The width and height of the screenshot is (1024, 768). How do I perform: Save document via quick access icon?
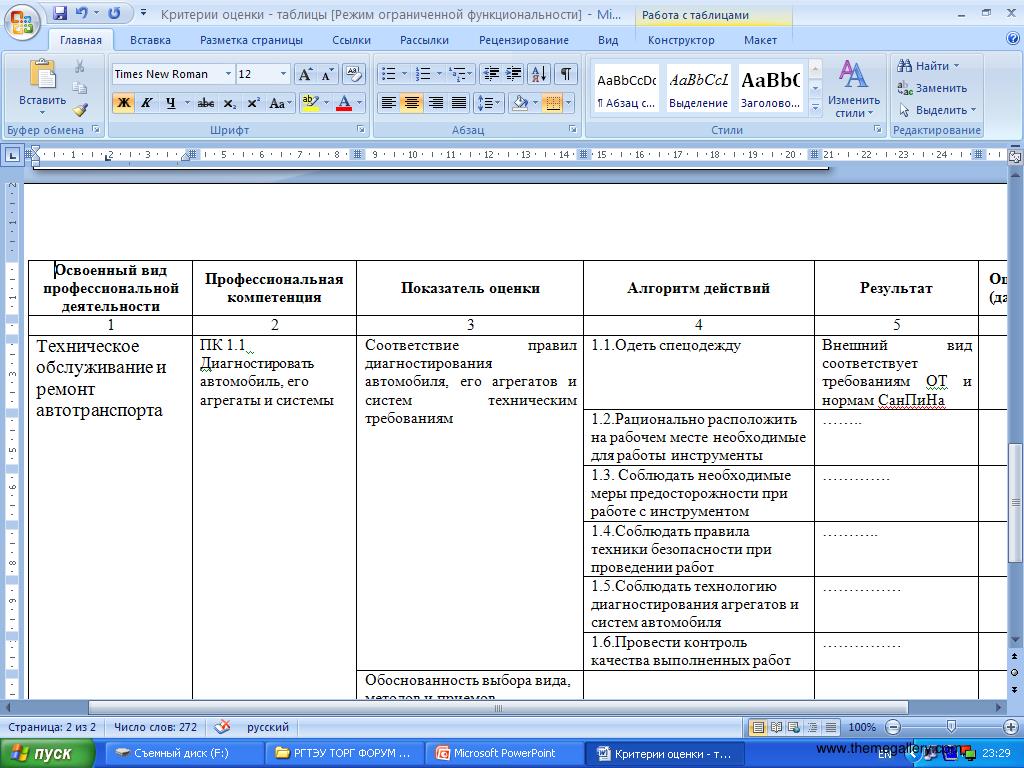(x=59, y=13)
